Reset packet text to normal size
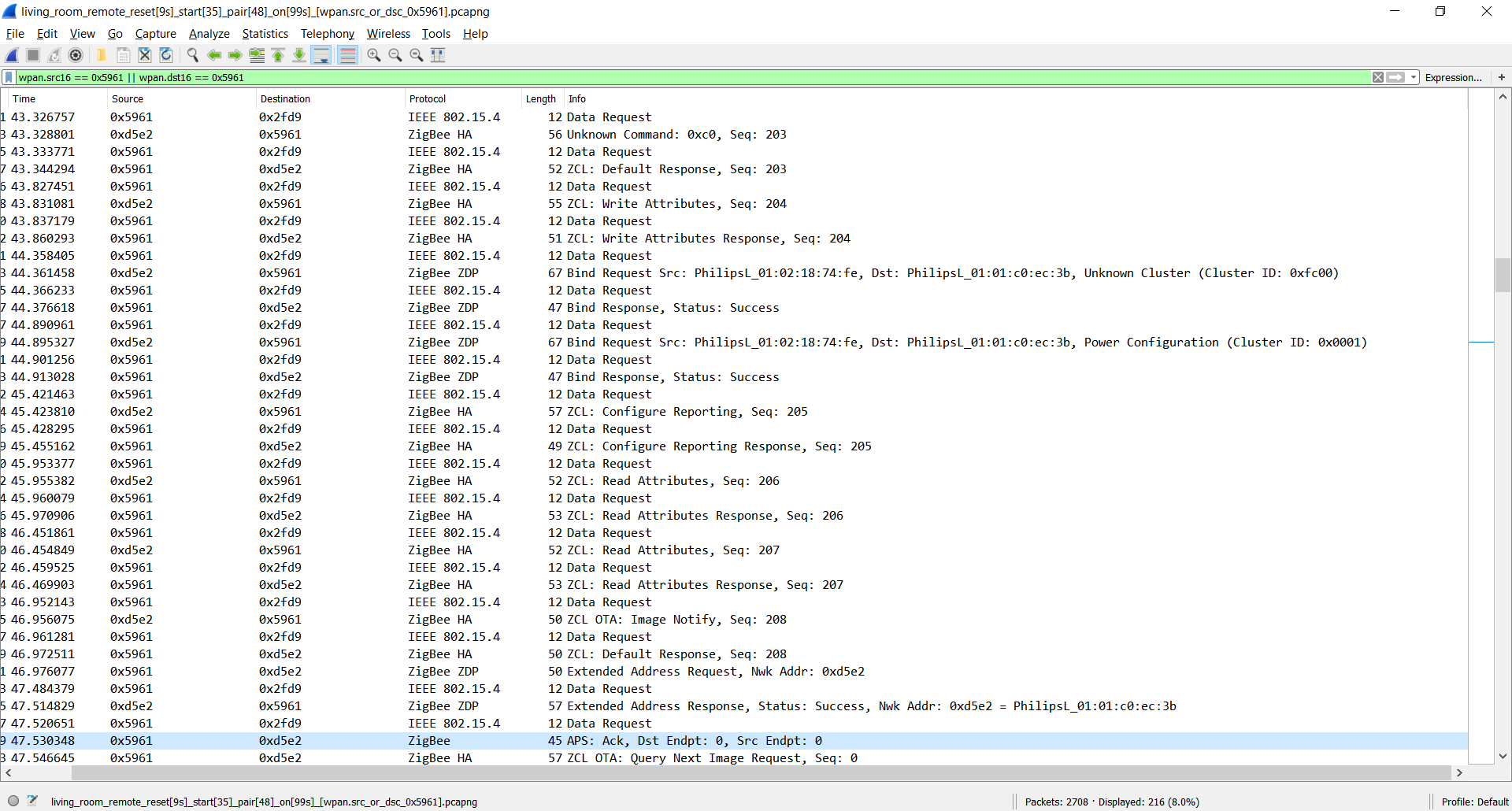Viewport: 1512px width, 811px height. point(417,55)
